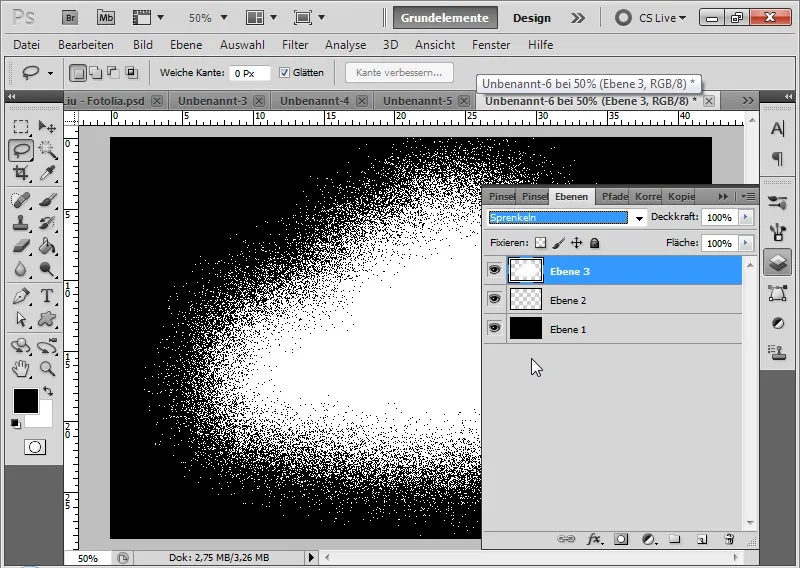Viewport: 800px width, 568px height.
Task: Toggle the Glätten checkbox
Action: [x=284, y=72]
